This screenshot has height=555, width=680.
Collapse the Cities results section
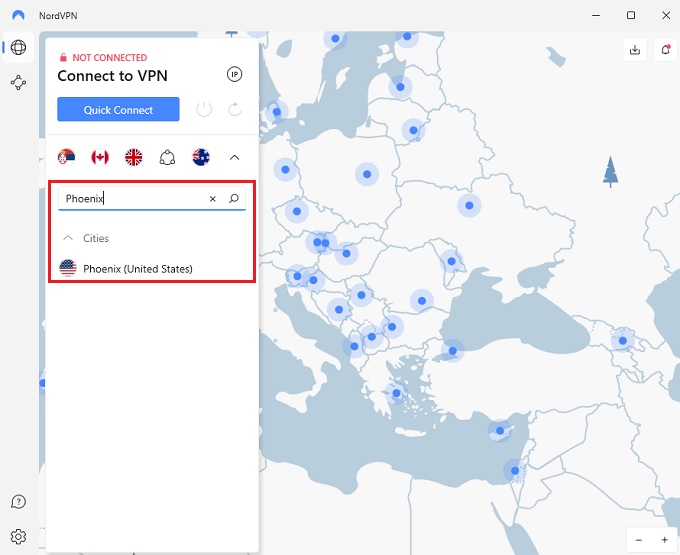pos(68,238)
